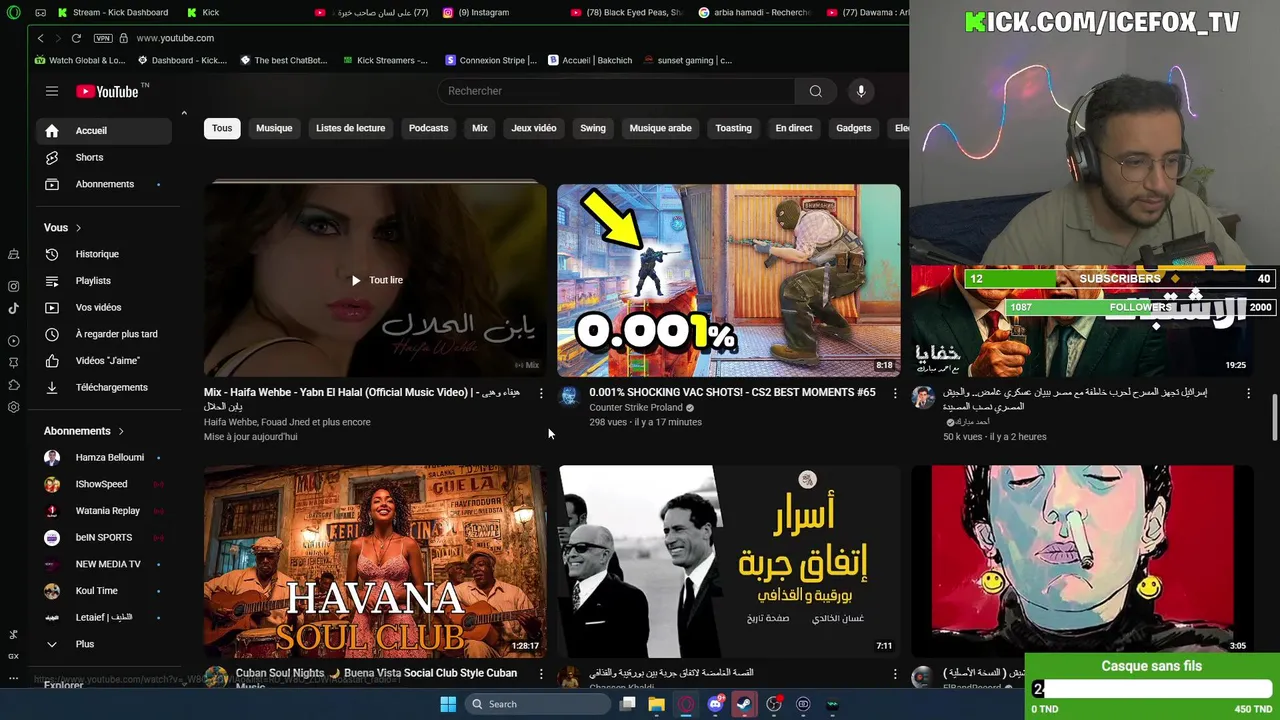1280x720 pixels.
Task: Open the 0.001% CS2 video thumbnail
Action: (728, 280)
